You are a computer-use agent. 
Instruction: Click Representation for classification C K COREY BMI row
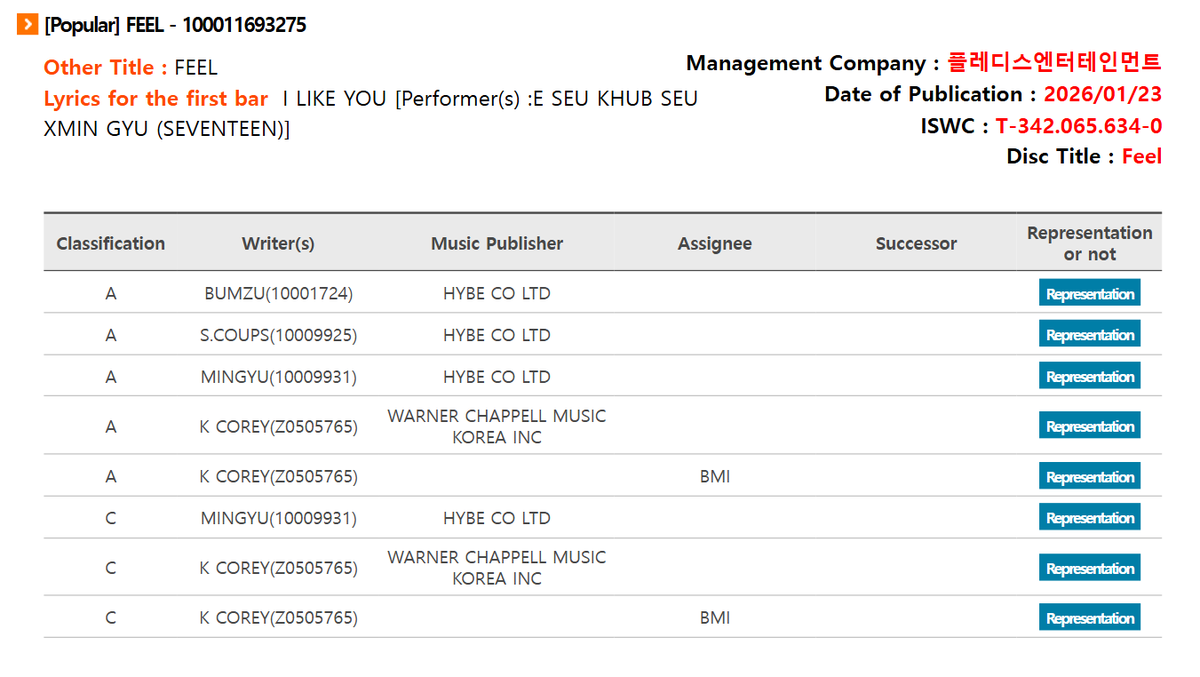(x=1090, y=618)
